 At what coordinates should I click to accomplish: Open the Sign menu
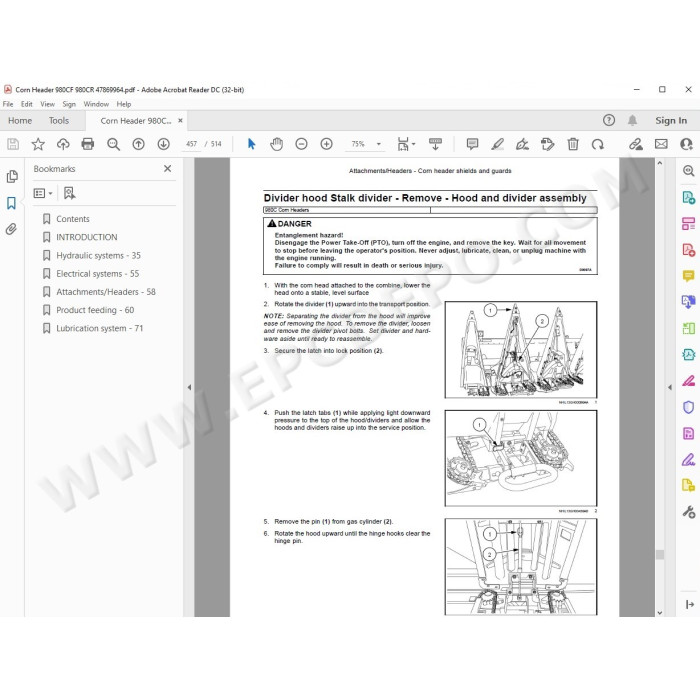point(69,104)
